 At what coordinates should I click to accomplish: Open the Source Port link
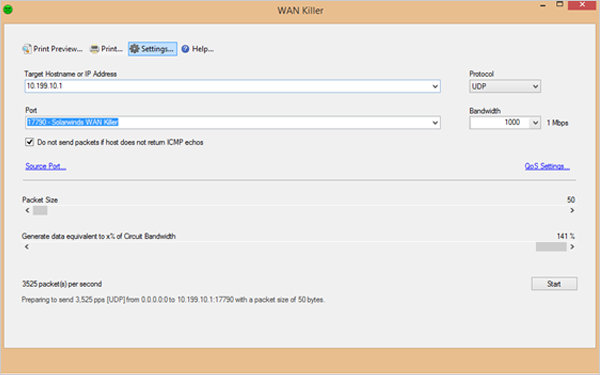pos(46,166)
